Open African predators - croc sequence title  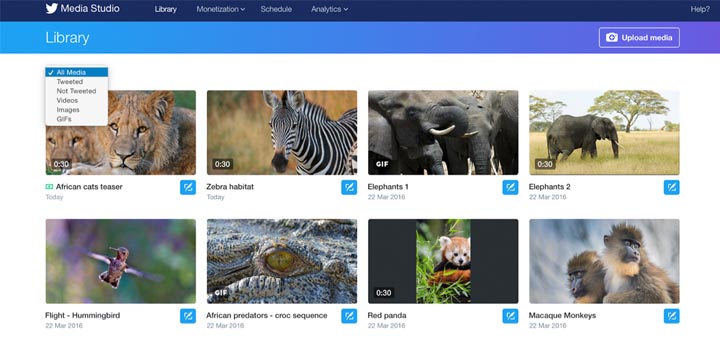click(267, 315)
